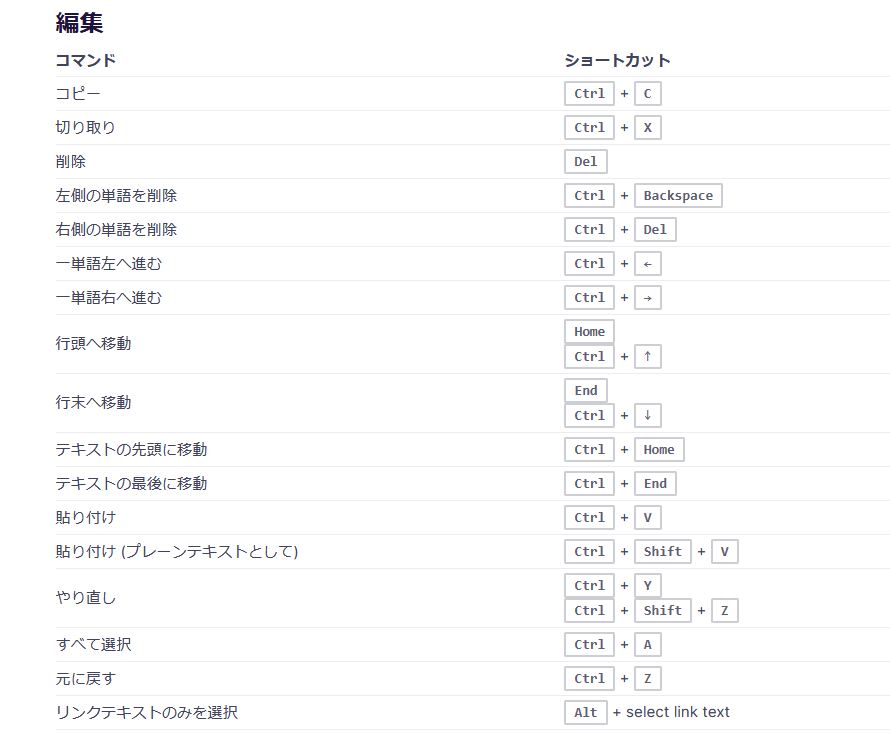The width and height of the screenshot is (890, 750).
Task: Click the right arrow key cap
Action: tap(647, 298)
